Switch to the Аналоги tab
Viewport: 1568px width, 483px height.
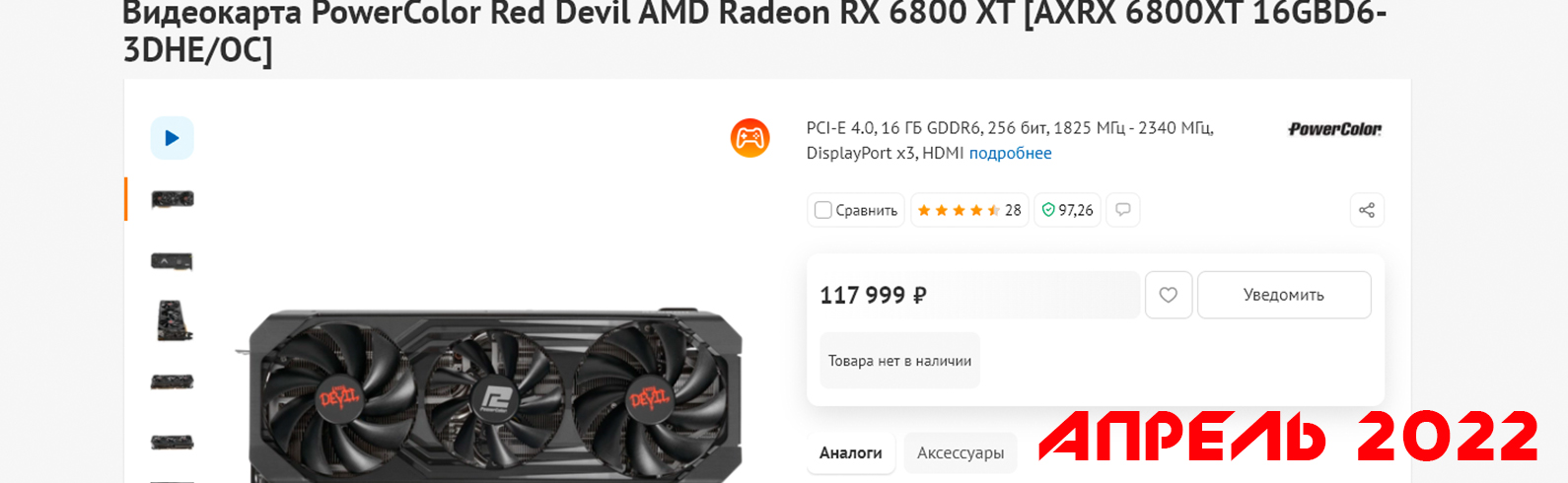[x=851, y=453]
